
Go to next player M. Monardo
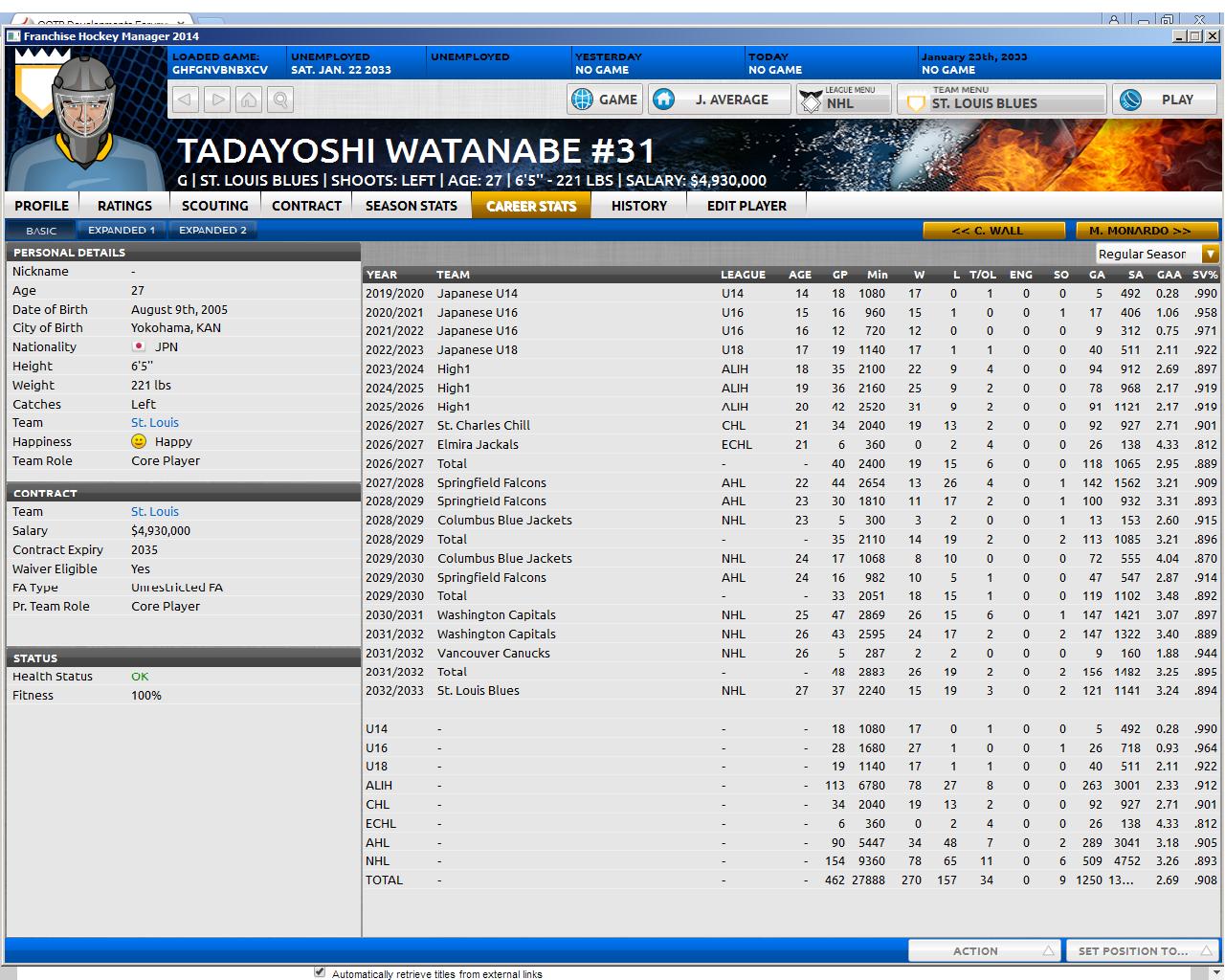[x=1147, y=231]
